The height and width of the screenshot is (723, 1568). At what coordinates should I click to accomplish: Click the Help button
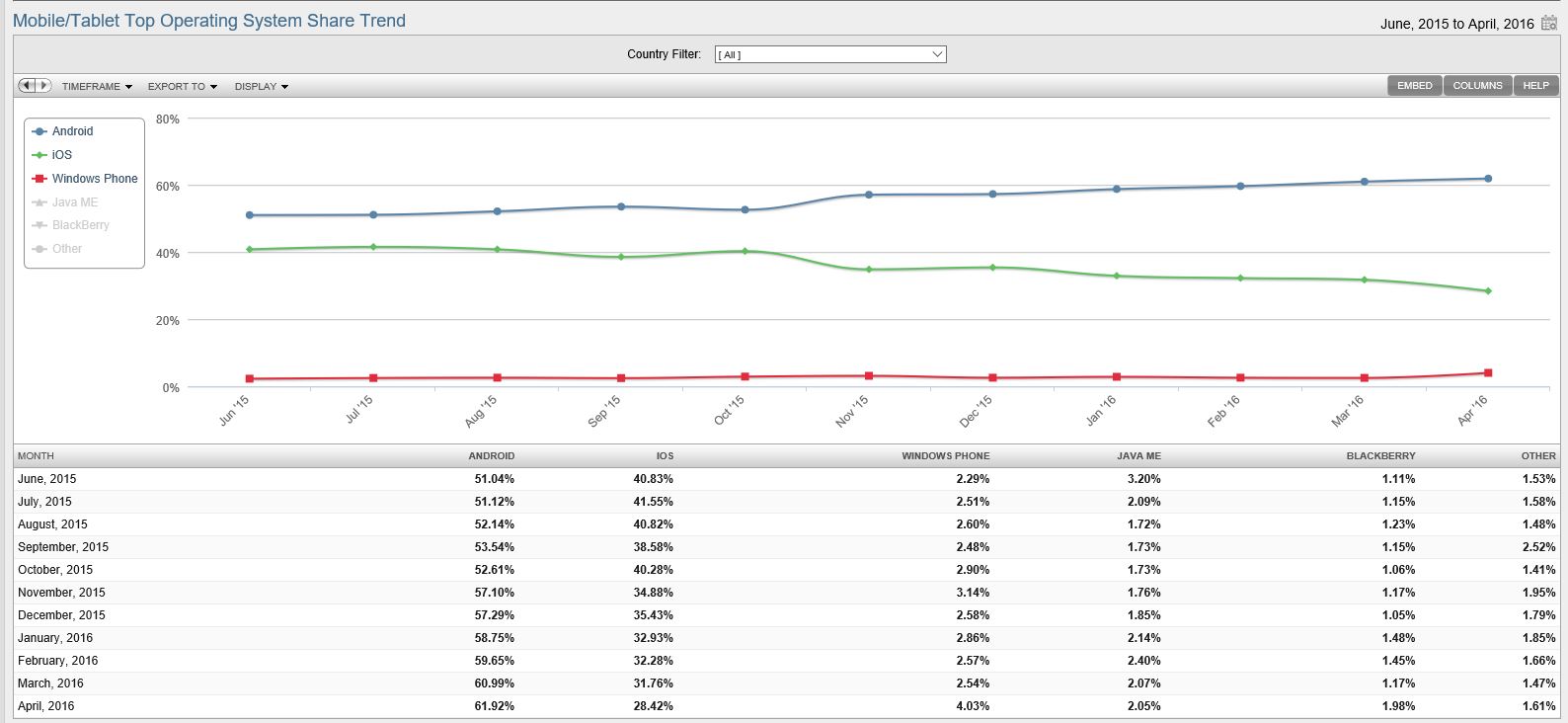[1535, 86]
